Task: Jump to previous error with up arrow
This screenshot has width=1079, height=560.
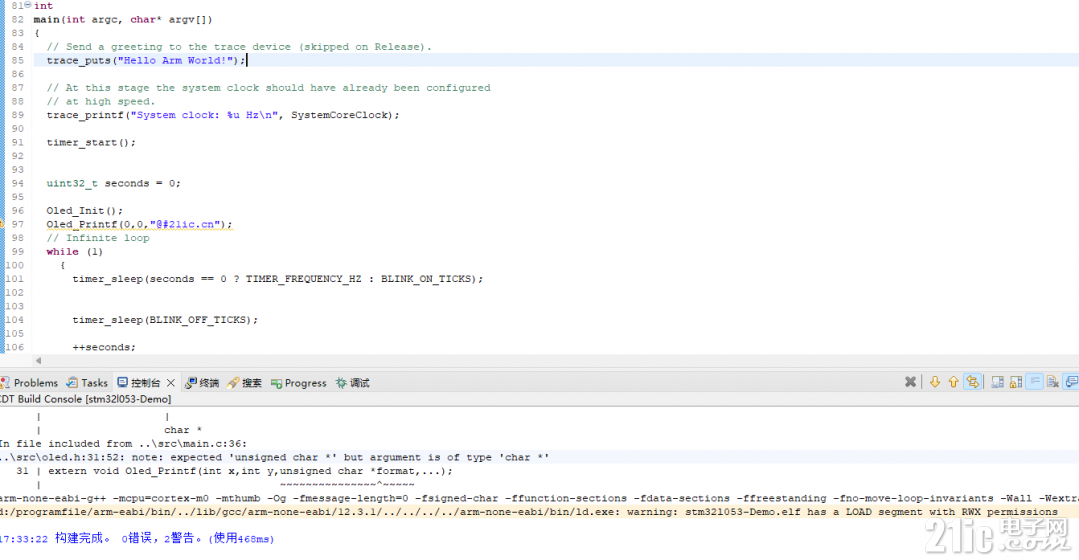Action: click(x=953, y=382)
